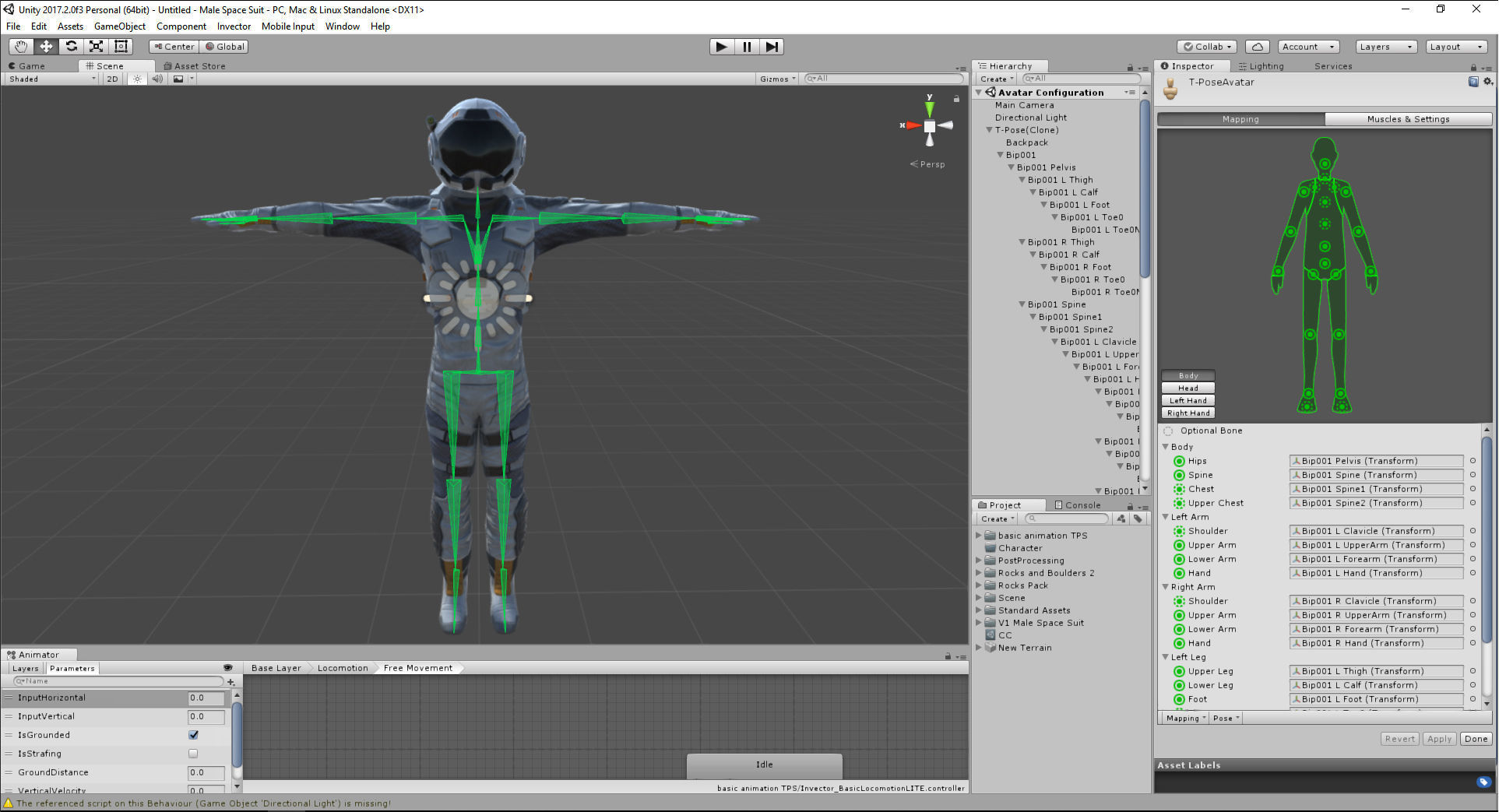Image resolution: width=1499 pixels, height=812 pixels.
Task: Toggle Inspector panel lock icon
Action: pos(1473,68)
